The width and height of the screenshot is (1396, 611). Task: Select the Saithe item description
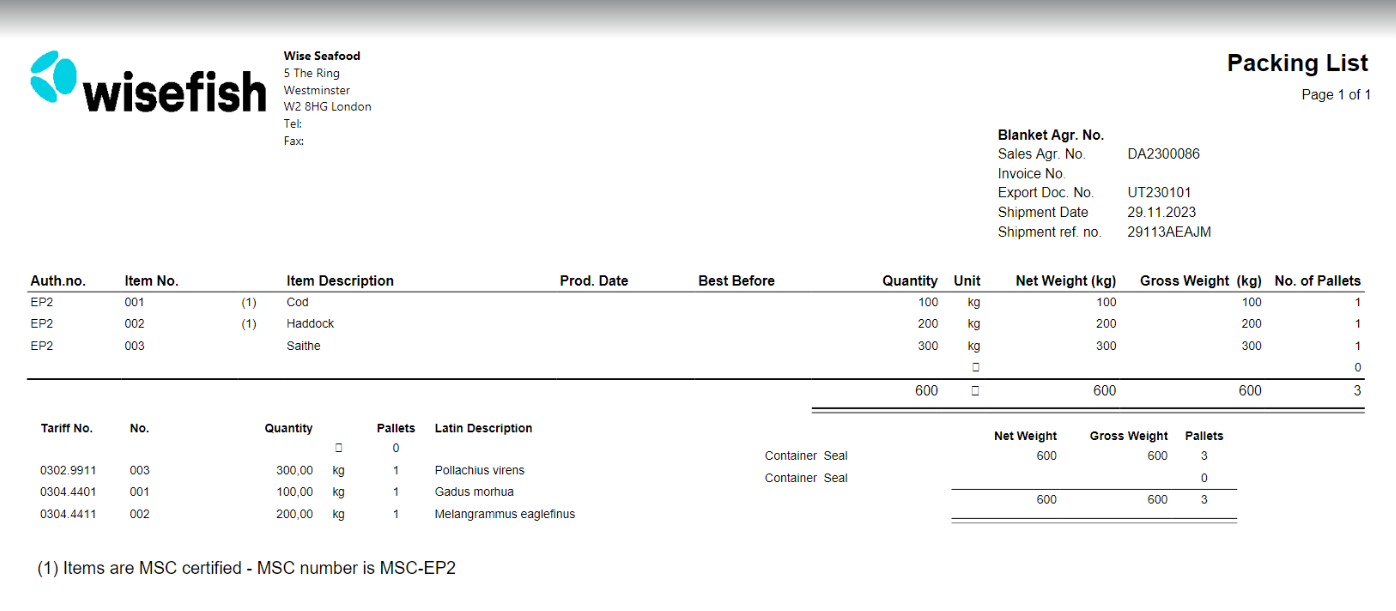click(303, 346)
